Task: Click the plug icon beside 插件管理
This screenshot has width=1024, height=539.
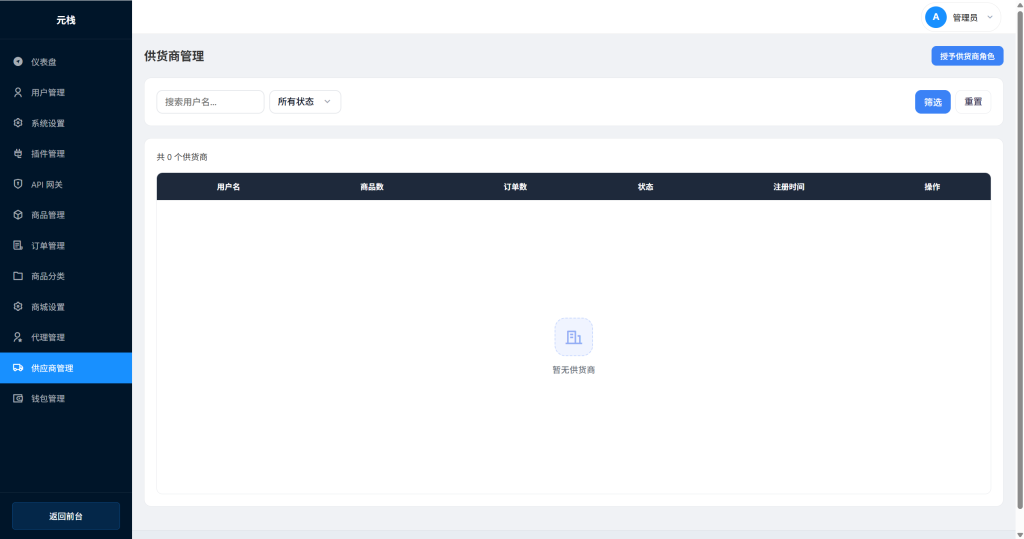Action: tap(18, 154)
